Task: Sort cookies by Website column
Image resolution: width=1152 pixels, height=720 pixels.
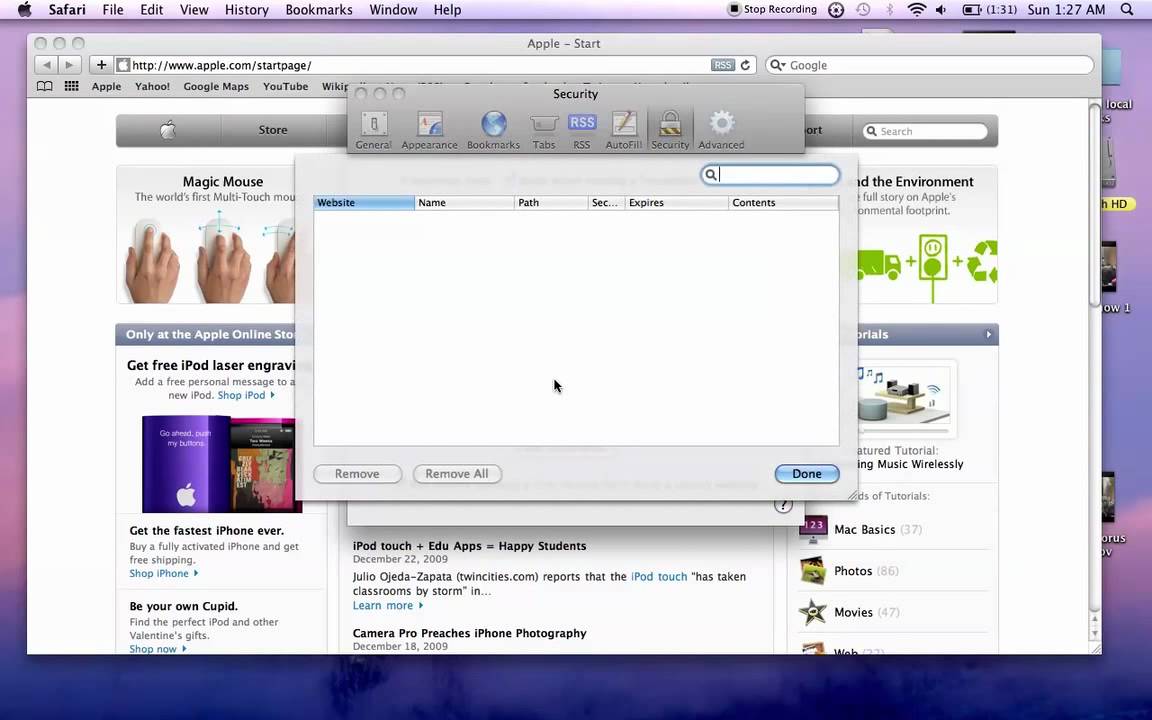Action: (364, 203)
